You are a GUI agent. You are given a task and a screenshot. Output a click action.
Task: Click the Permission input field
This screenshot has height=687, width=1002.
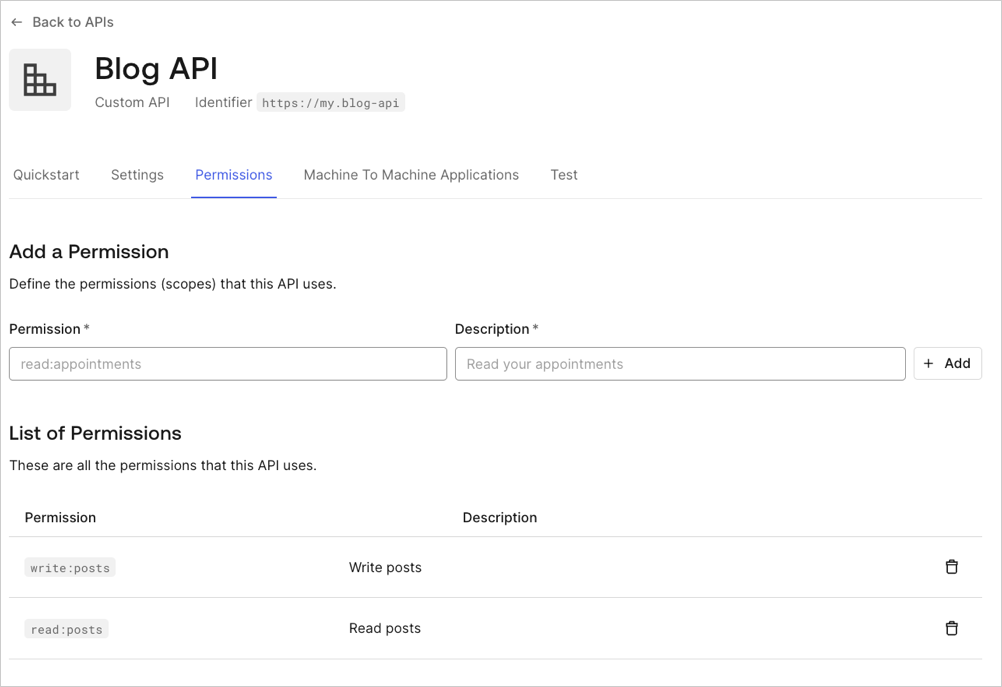point(227,363)
